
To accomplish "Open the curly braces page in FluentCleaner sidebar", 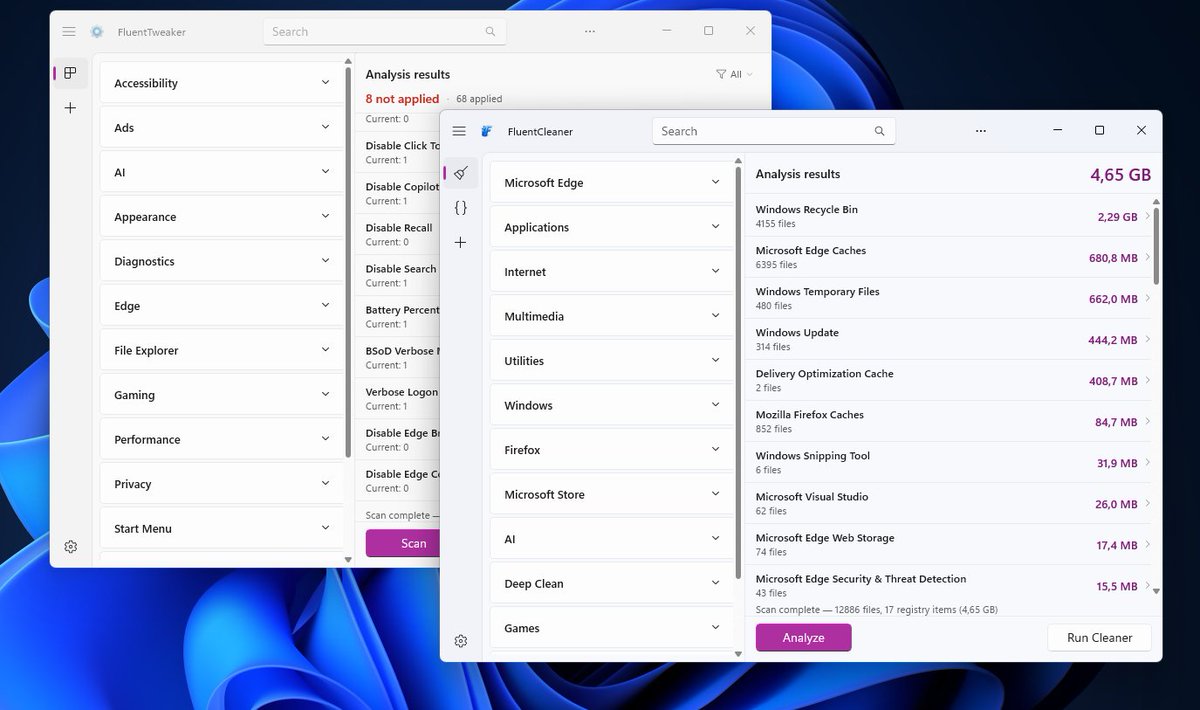I will pos(460,208).
